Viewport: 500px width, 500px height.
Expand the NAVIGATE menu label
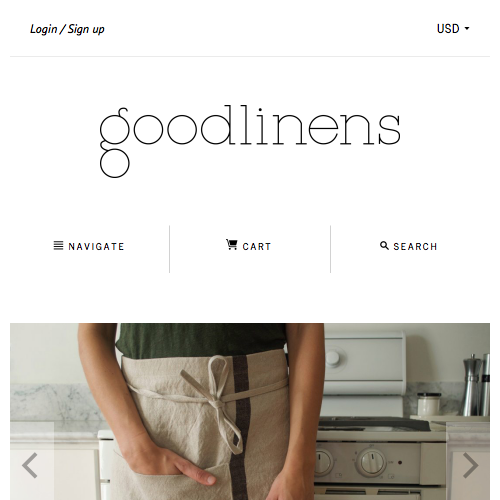96,247
